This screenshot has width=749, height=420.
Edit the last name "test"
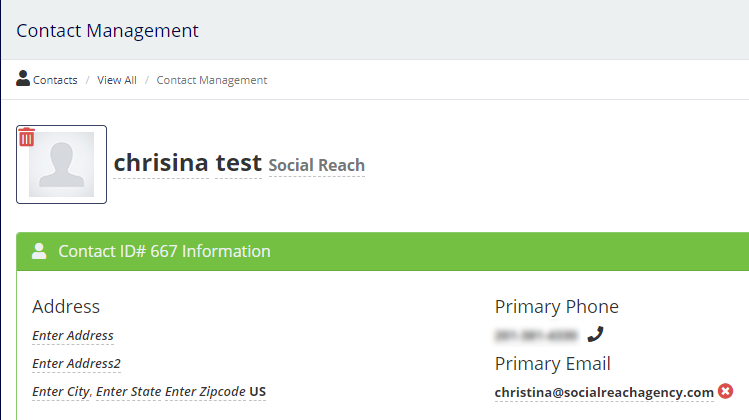(x=238, y=163)
